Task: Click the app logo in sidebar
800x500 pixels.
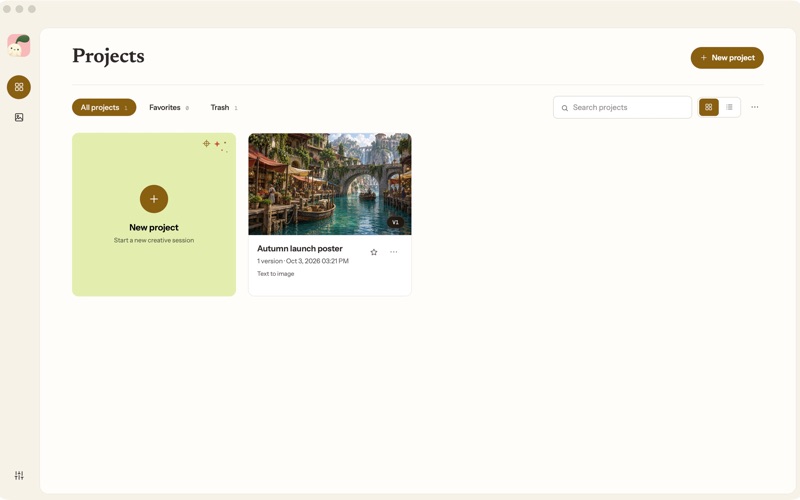Action: pos(19,46)
